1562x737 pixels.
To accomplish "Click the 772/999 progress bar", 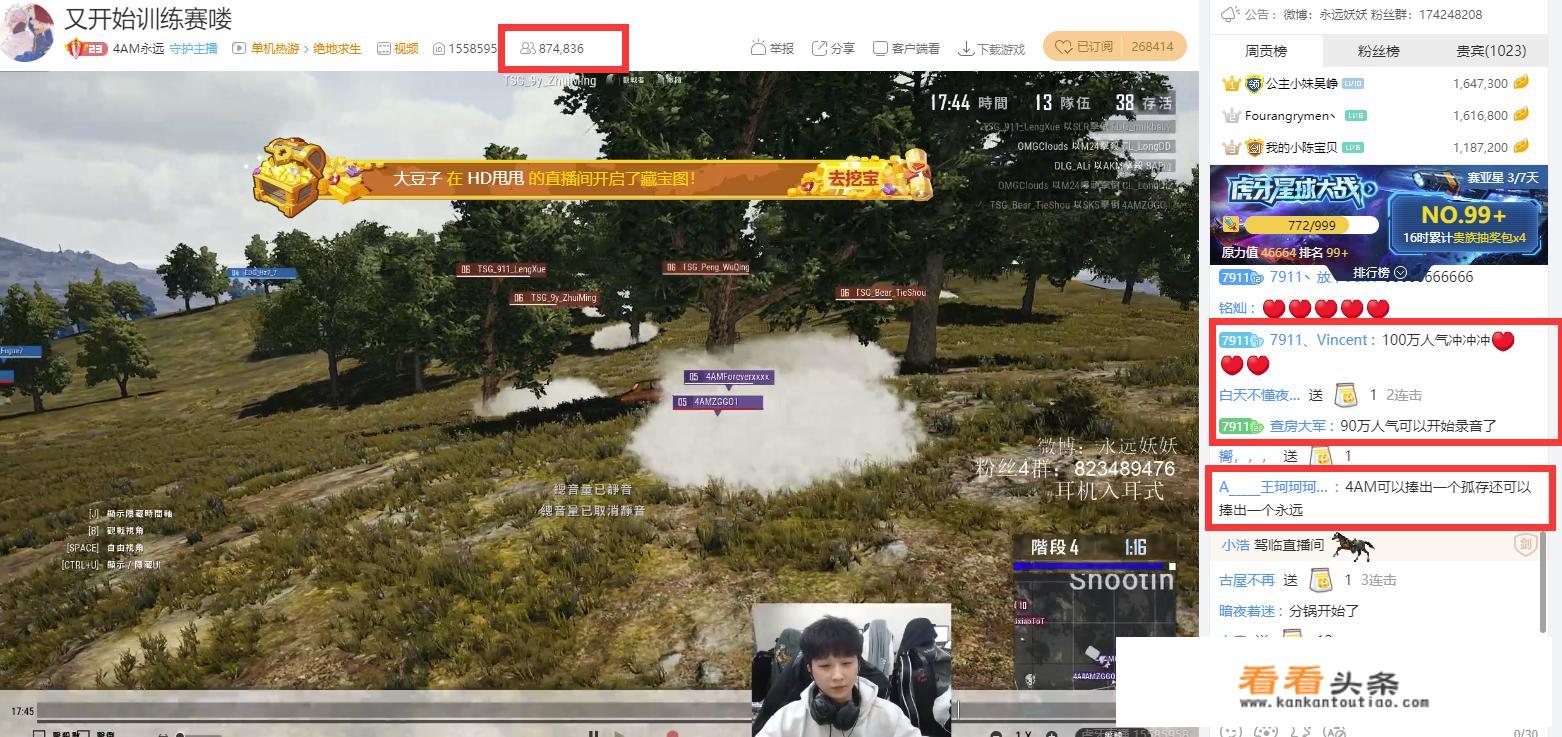I will [1312, 226].
